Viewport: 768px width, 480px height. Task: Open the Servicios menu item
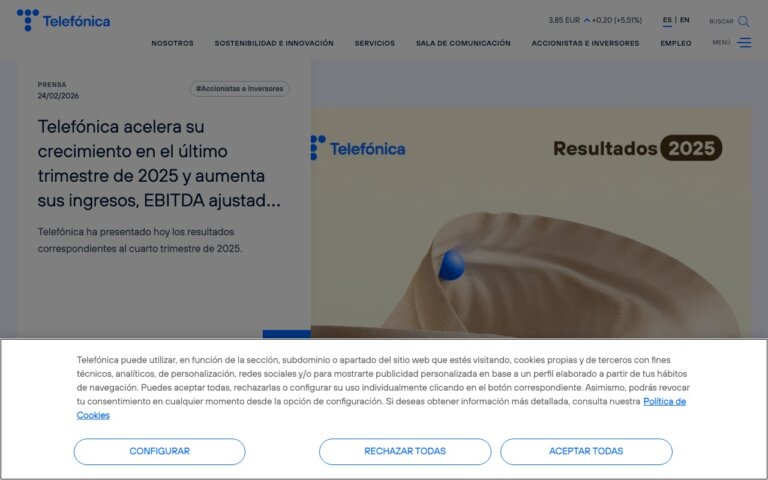tap(375, 43)
